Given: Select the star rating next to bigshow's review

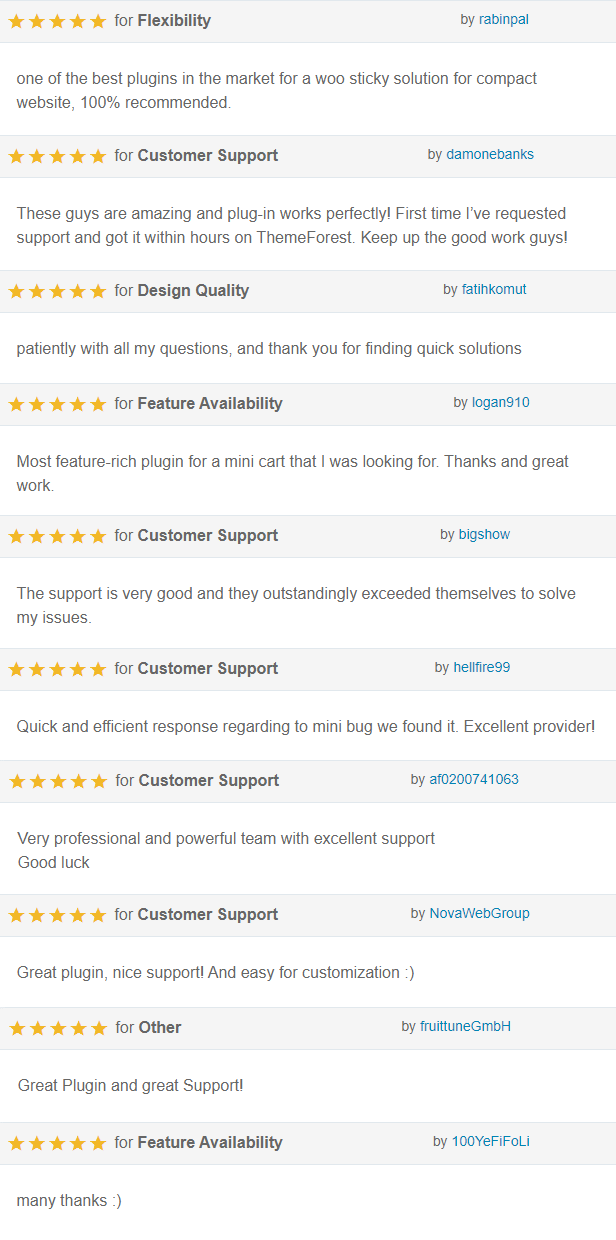Looking at the screenshot, I should pyautogui.click(x=57, y=535).
